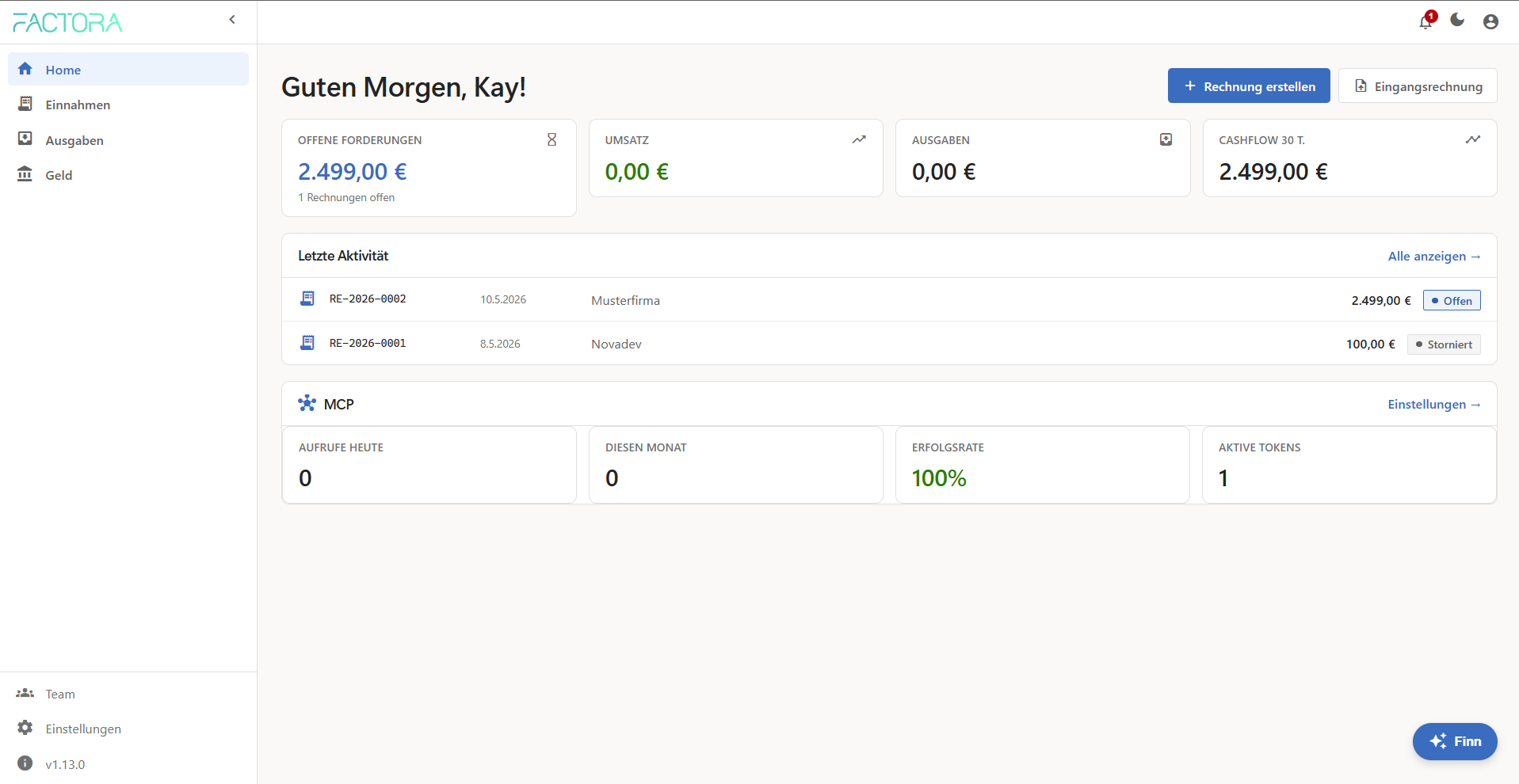Click the Novadev customer name
The height and width of the screenshot is (784, 1519).
(616, 344)
